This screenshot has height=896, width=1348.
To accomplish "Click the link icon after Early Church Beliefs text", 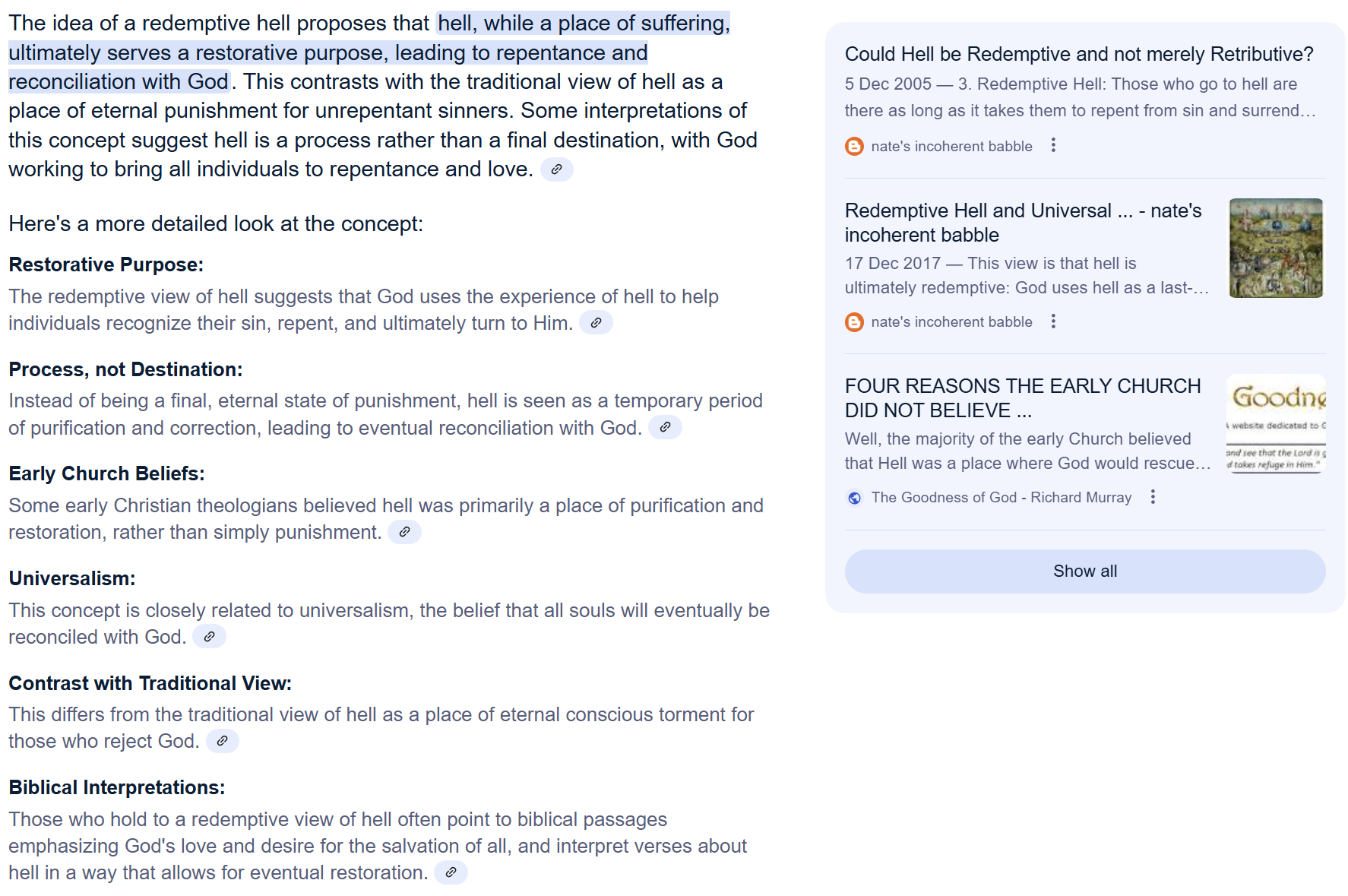I will 404,532.
